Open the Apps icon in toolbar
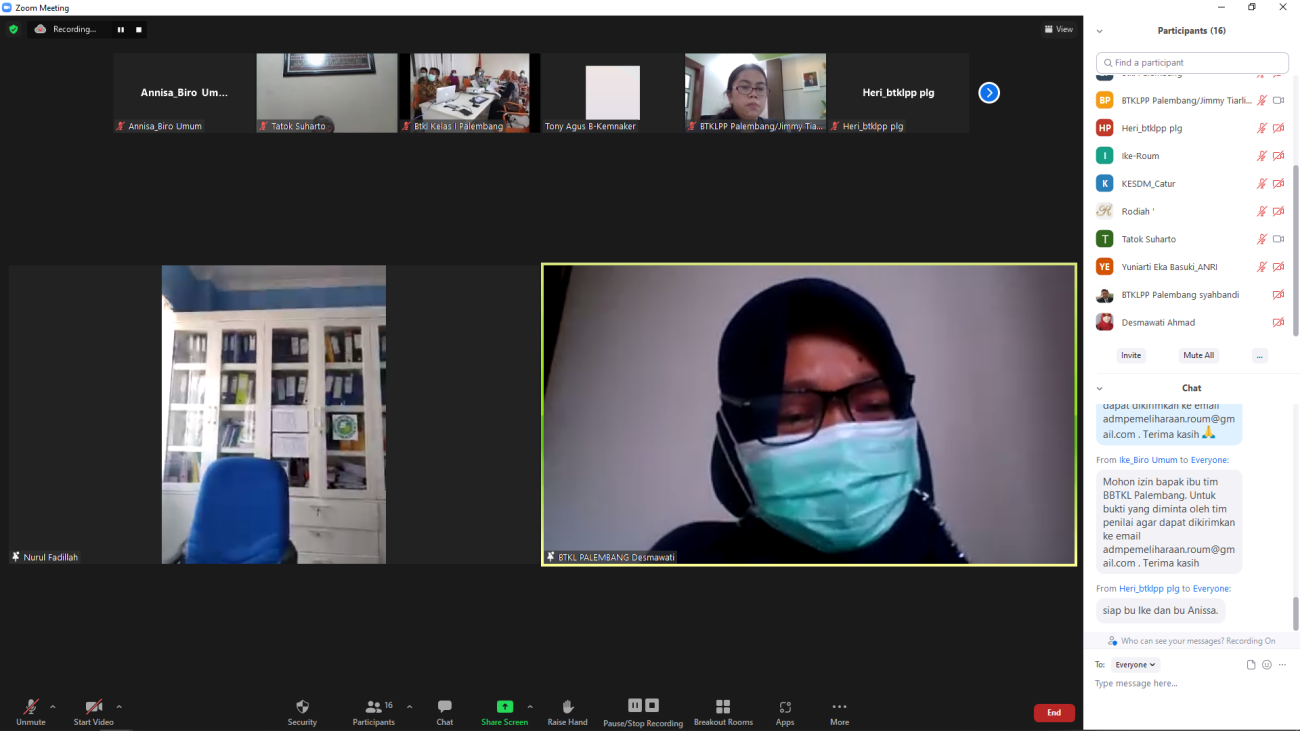The height and width of the screenshot is (731, 1300). (785, 707)
